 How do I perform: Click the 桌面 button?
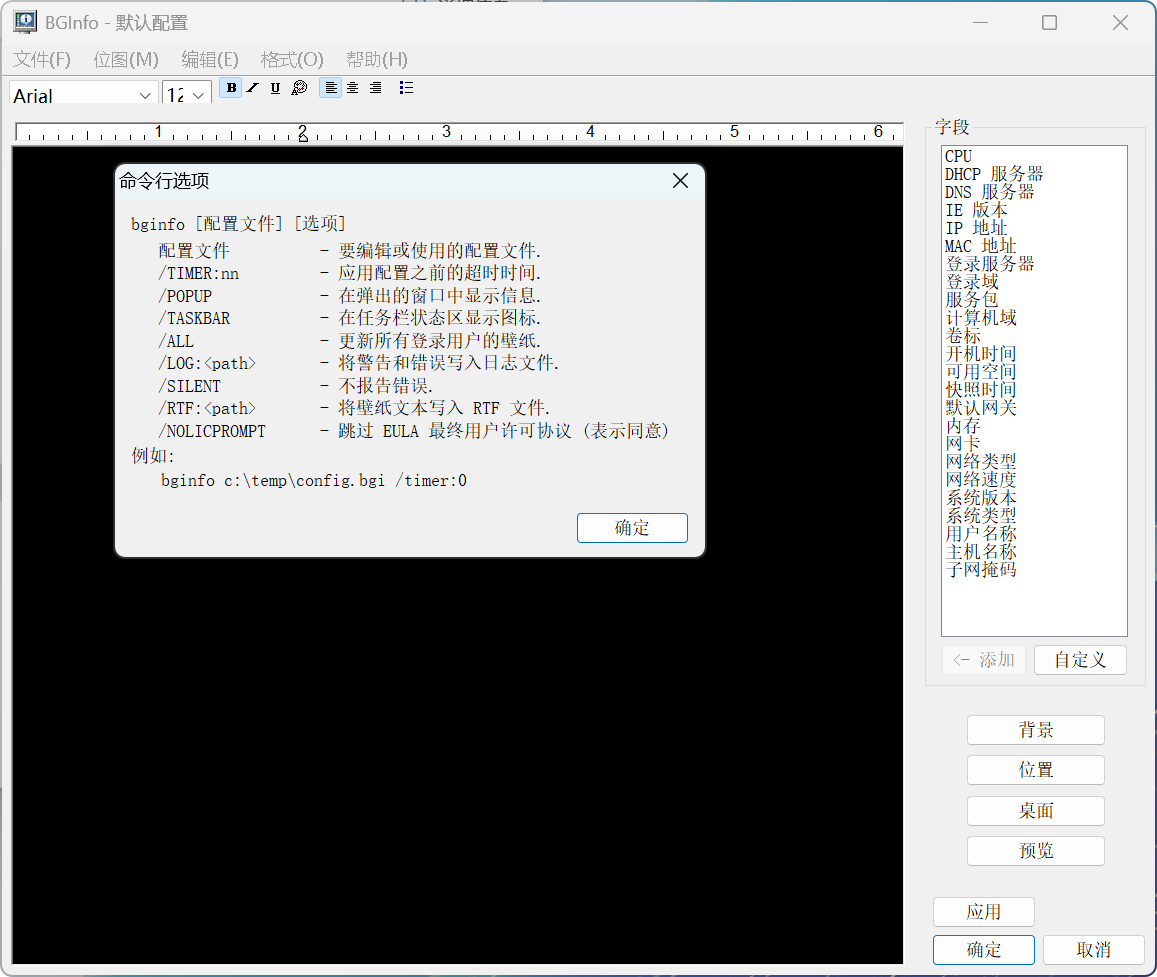(1036, 810)
